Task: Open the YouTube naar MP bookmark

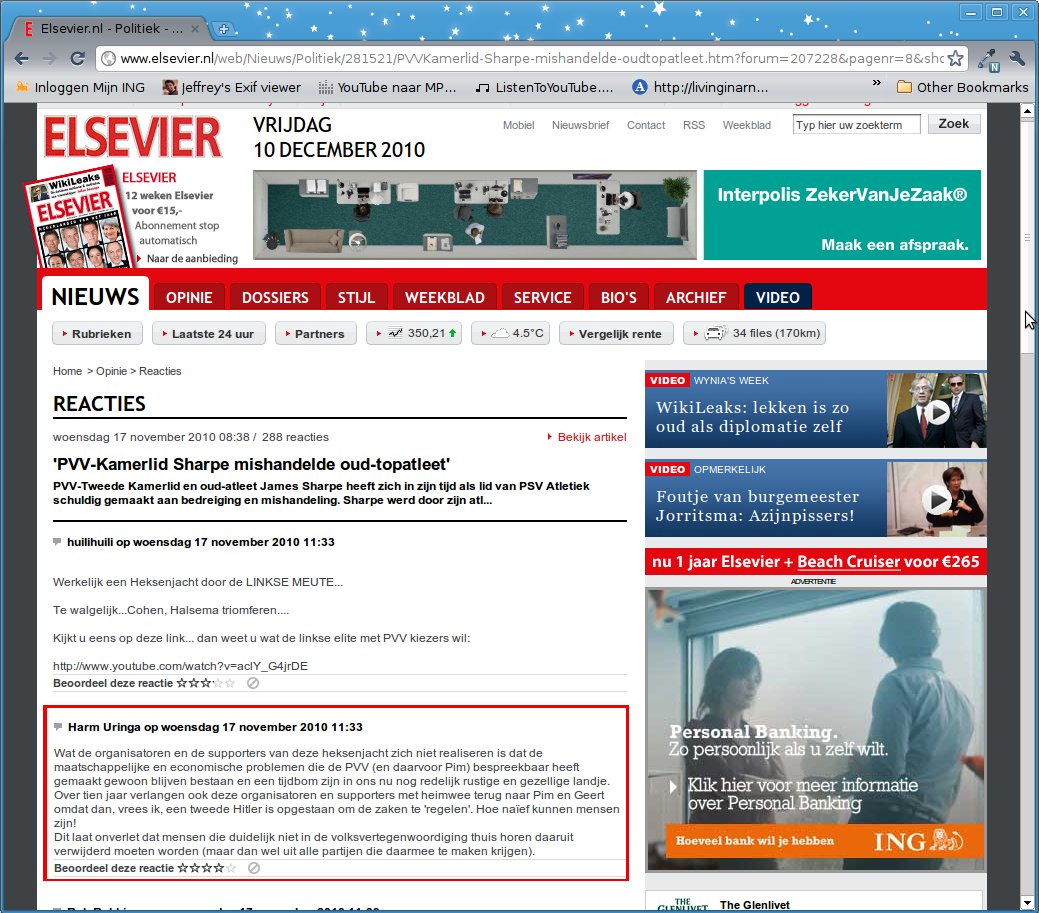Action: (x=388, y=87)
